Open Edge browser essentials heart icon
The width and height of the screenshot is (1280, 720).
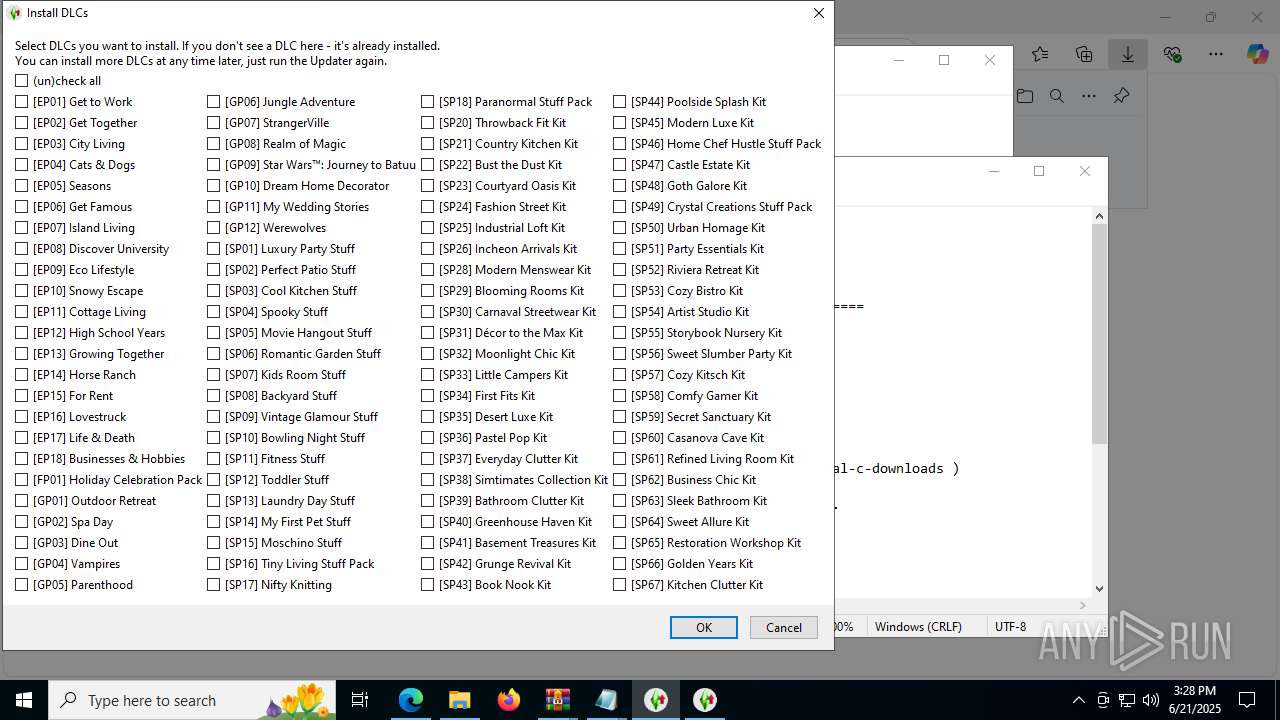pos(1172,54)
